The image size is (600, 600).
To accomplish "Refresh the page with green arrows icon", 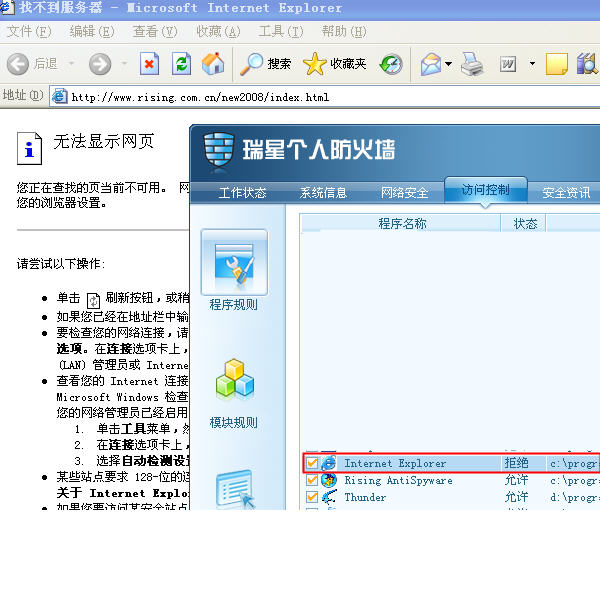I will (x=181, y=64).
